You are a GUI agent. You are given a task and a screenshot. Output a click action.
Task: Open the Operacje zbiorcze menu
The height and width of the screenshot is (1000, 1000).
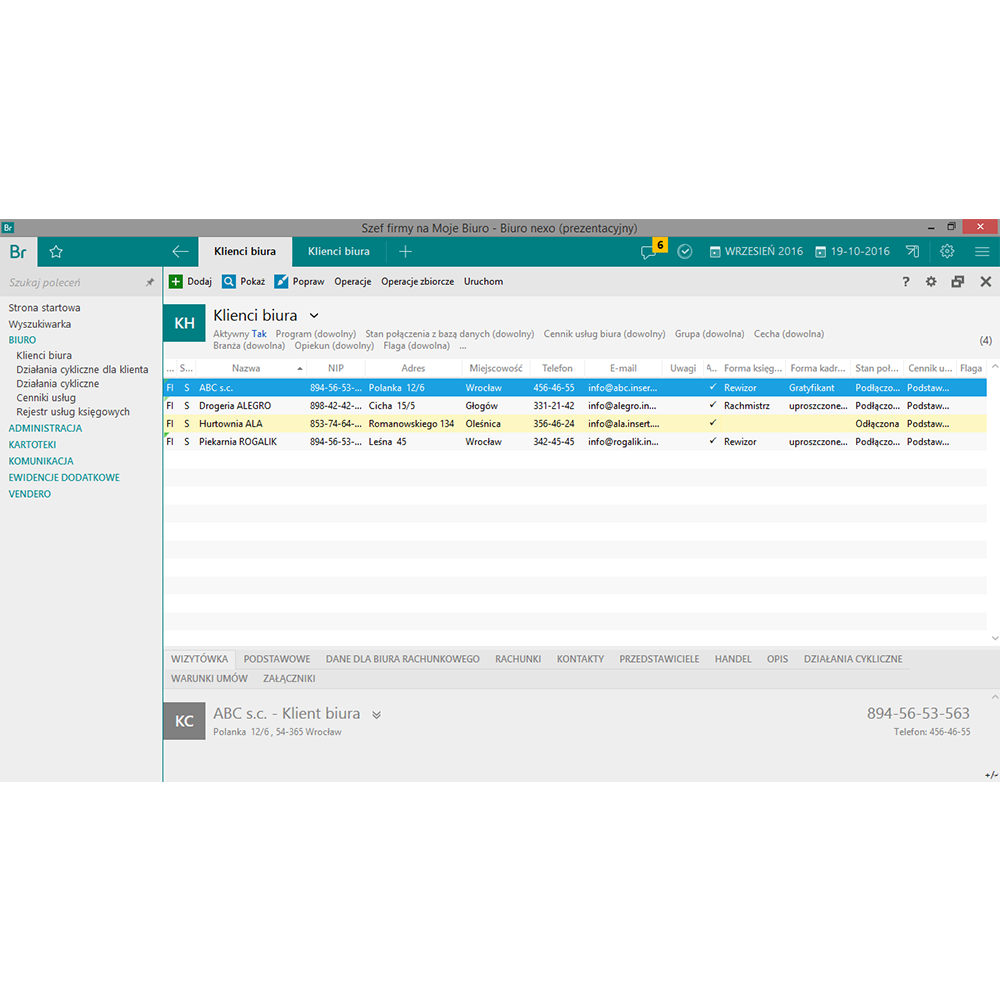click(x=417, y=282)
